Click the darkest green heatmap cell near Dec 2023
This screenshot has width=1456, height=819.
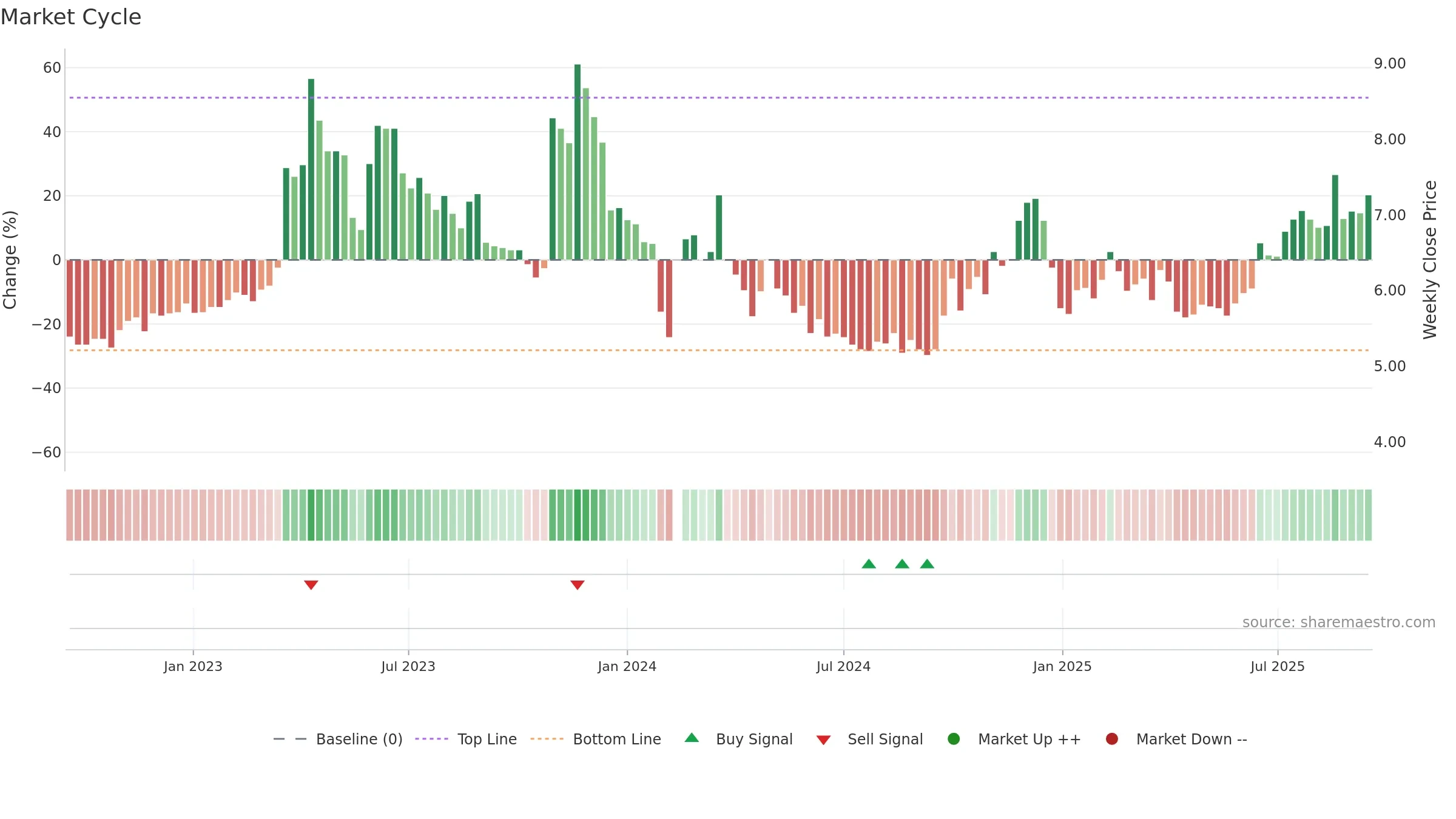(578, 515)
